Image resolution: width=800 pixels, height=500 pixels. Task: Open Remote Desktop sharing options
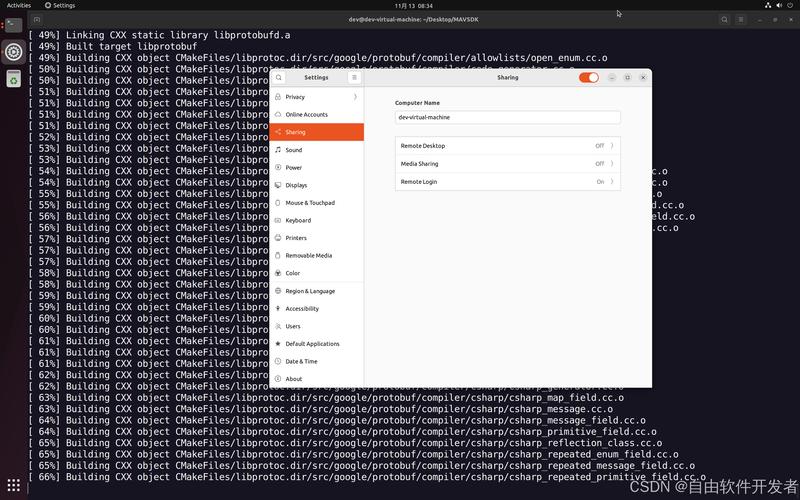[507, 146]
